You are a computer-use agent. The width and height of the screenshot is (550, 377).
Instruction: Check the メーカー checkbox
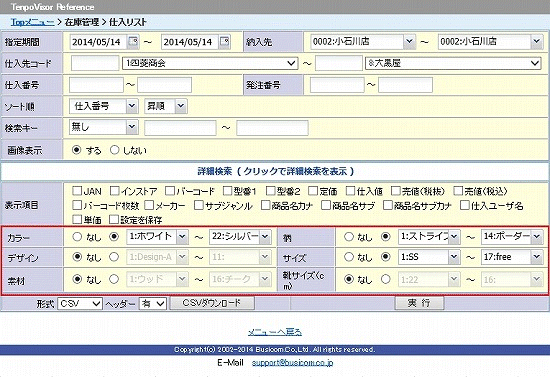[x=149, y=205]
